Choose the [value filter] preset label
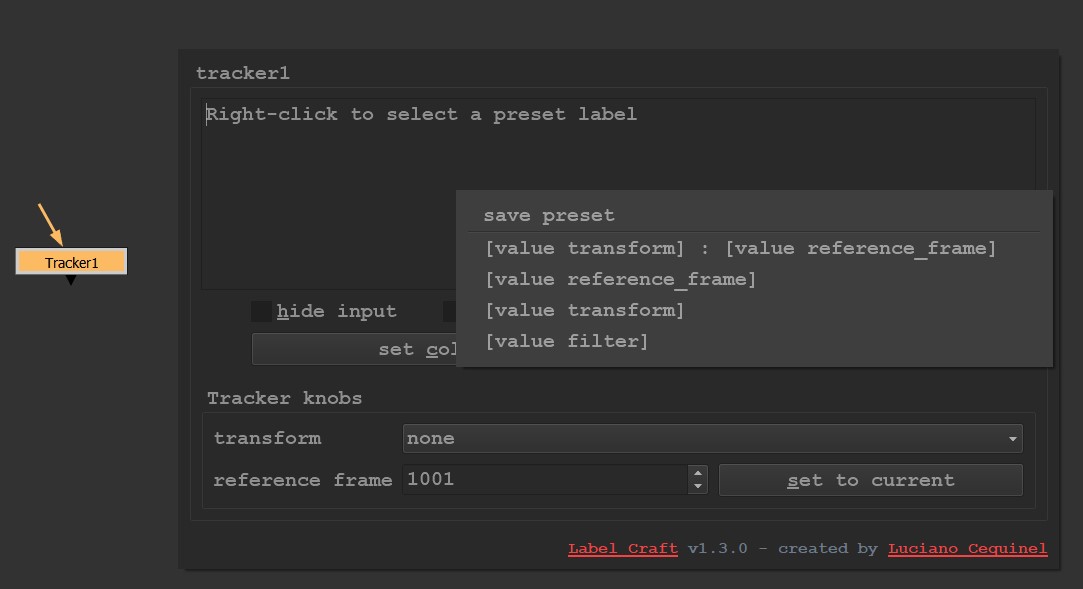The height and width of the screenshot is (589, 1083). tap(566, 341)
